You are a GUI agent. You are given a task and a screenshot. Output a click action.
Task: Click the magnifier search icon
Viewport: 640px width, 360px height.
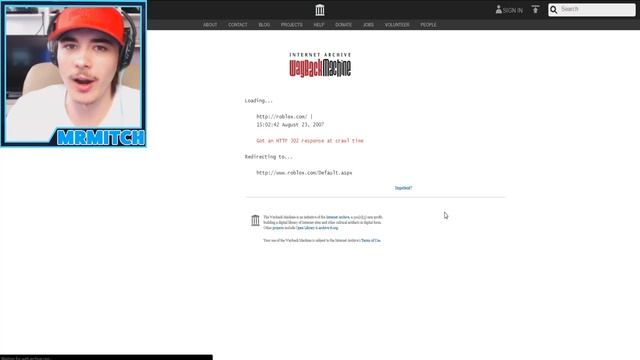tap(553, 10)
